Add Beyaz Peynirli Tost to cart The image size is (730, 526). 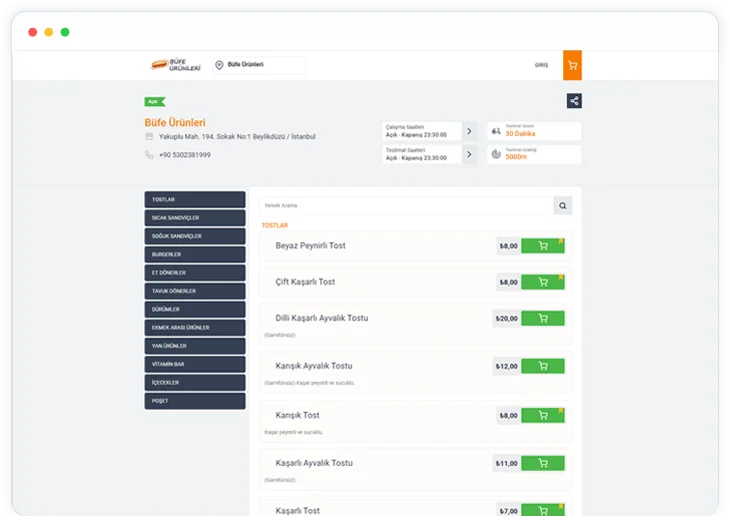coord(543,246)
